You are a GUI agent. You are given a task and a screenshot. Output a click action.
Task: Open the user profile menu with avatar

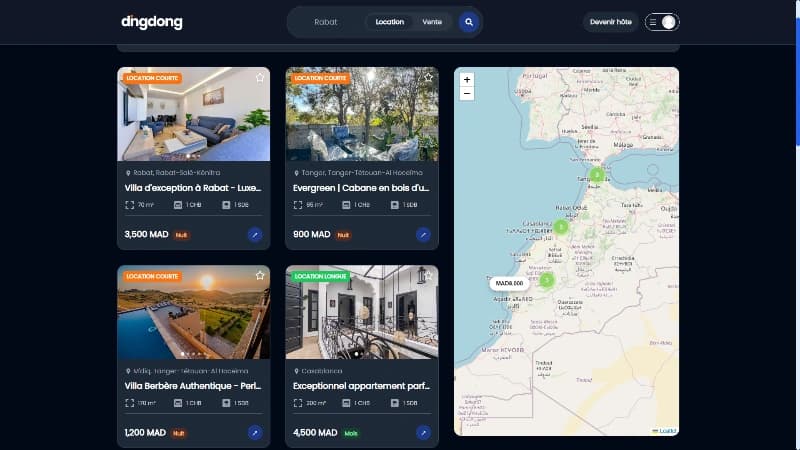click(x=662, y=22)
